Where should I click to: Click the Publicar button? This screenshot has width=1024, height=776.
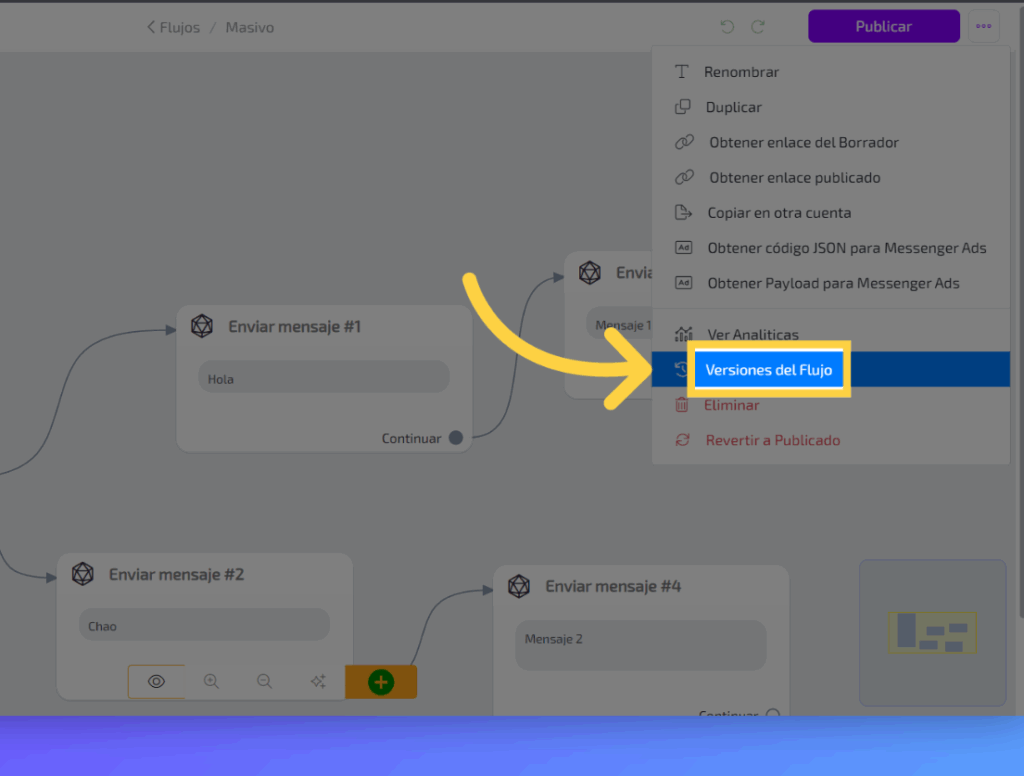[x=883, y=27]
